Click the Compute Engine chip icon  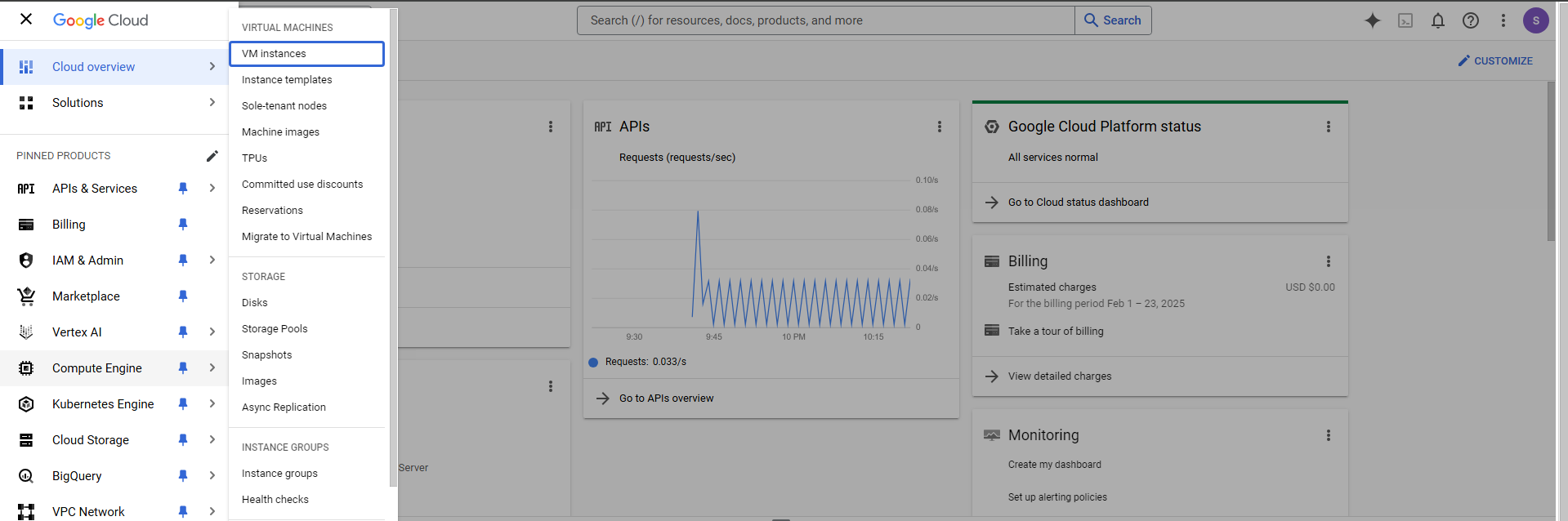26,368
